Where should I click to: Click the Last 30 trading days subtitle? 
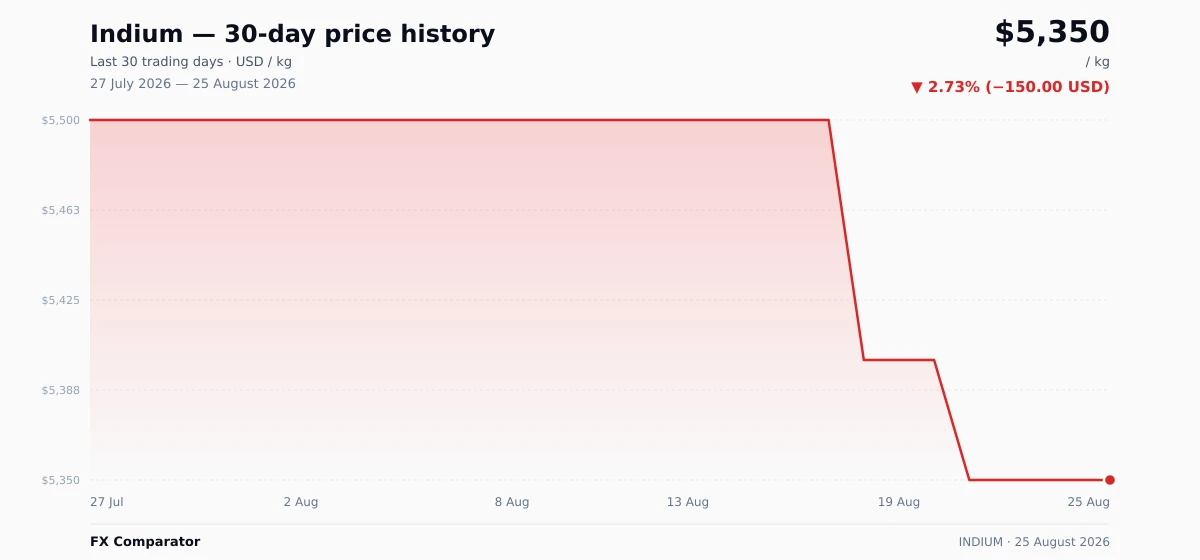[191, 62]
